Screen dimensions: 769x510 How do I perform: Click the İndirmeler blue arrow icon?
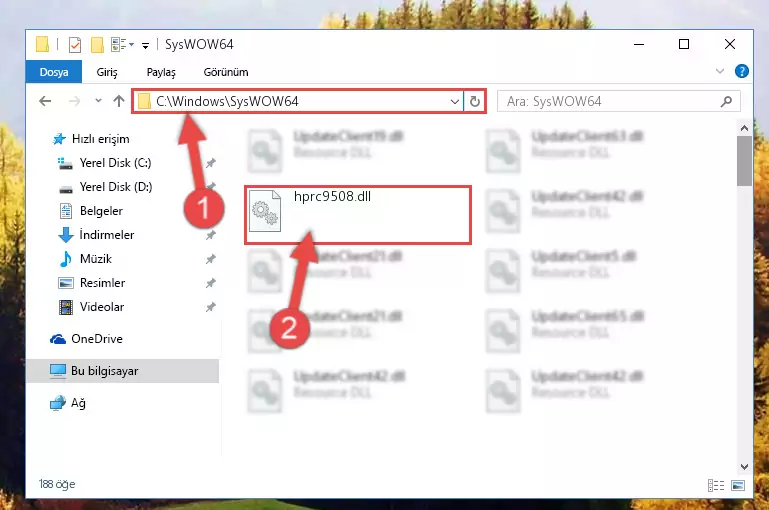point(66,235)
